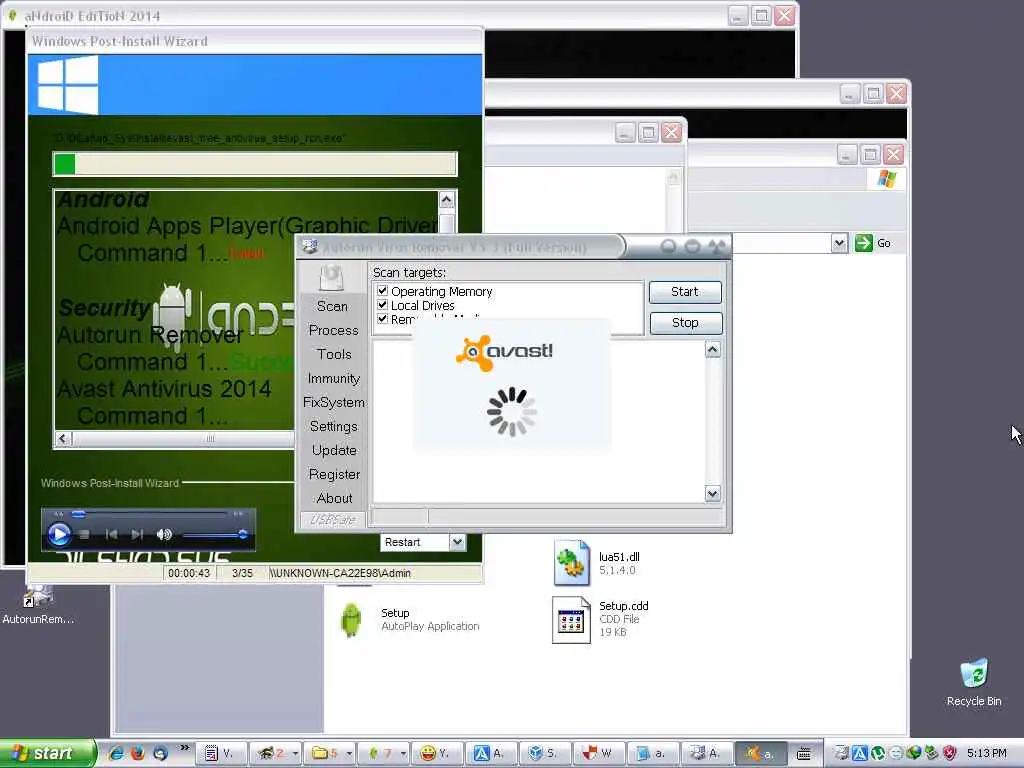This screenshot has width=1024, height=768.
Task: Open the About section
Action: tap(334, 498)
